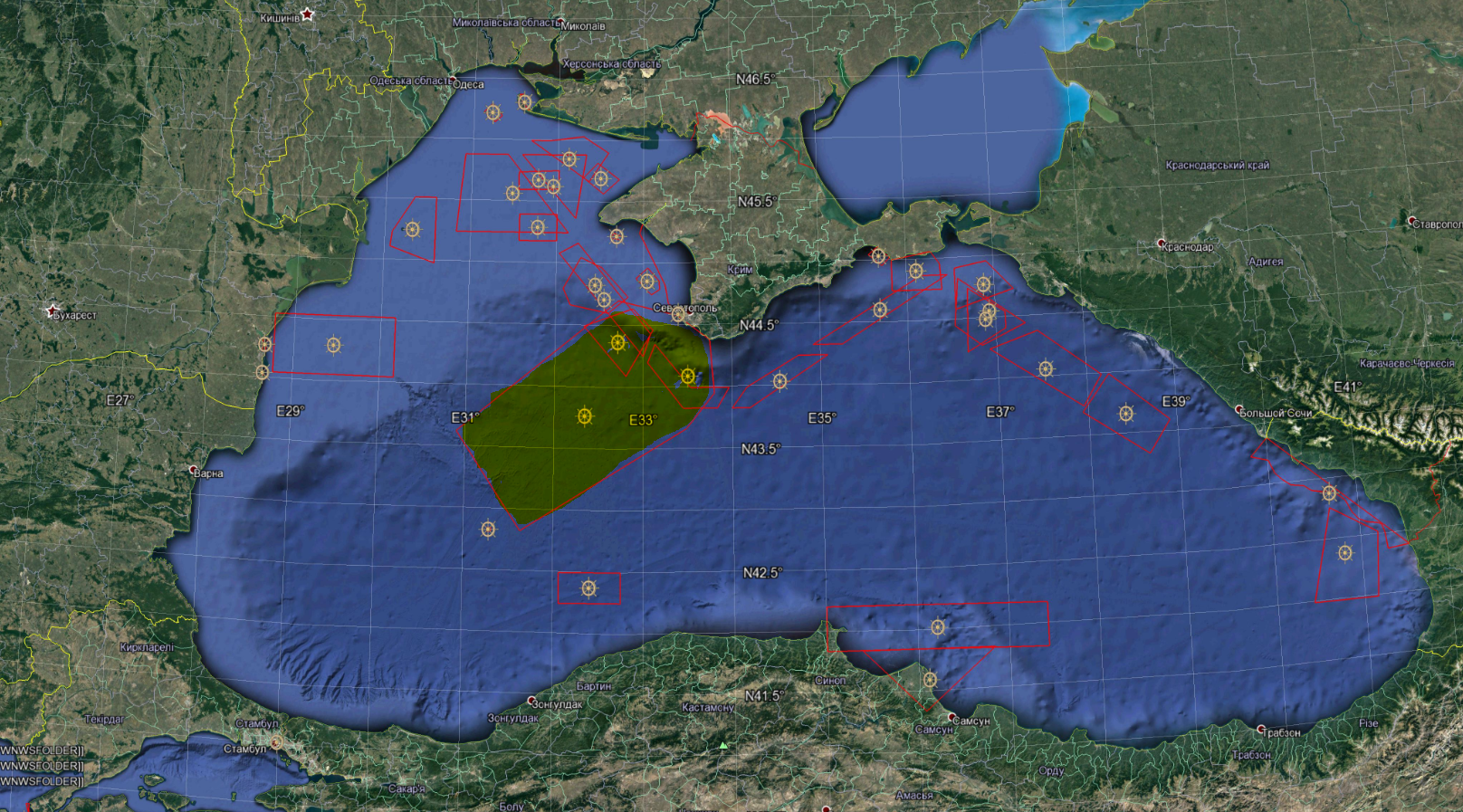Open the wheel marker in the long rectangle north of Синоп

[938, 627]
